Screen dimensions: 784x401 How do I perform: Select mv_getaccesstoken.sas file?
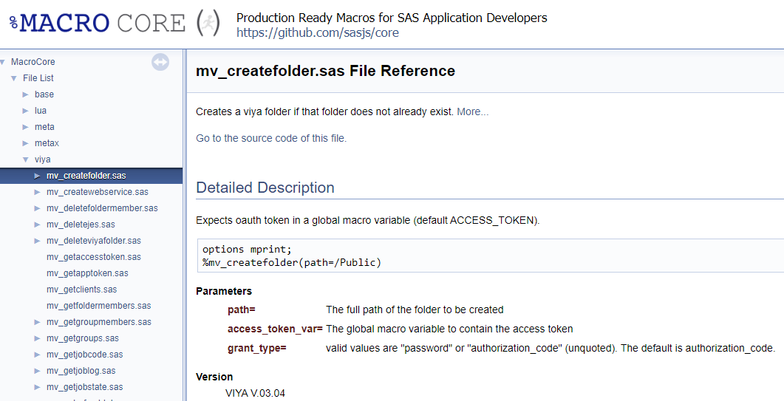click(94, 257)
